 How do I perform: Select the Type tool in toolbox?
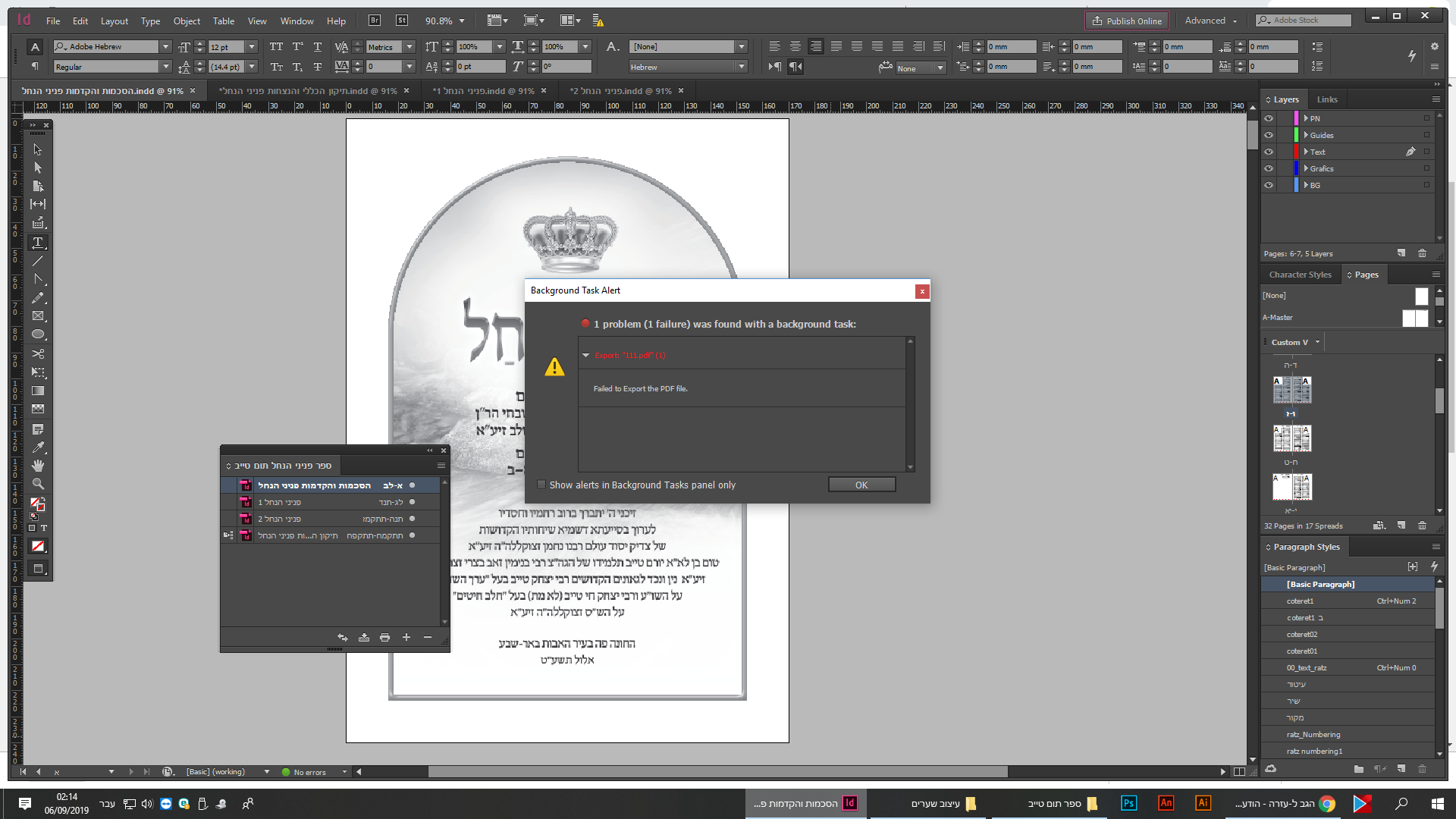37,243
